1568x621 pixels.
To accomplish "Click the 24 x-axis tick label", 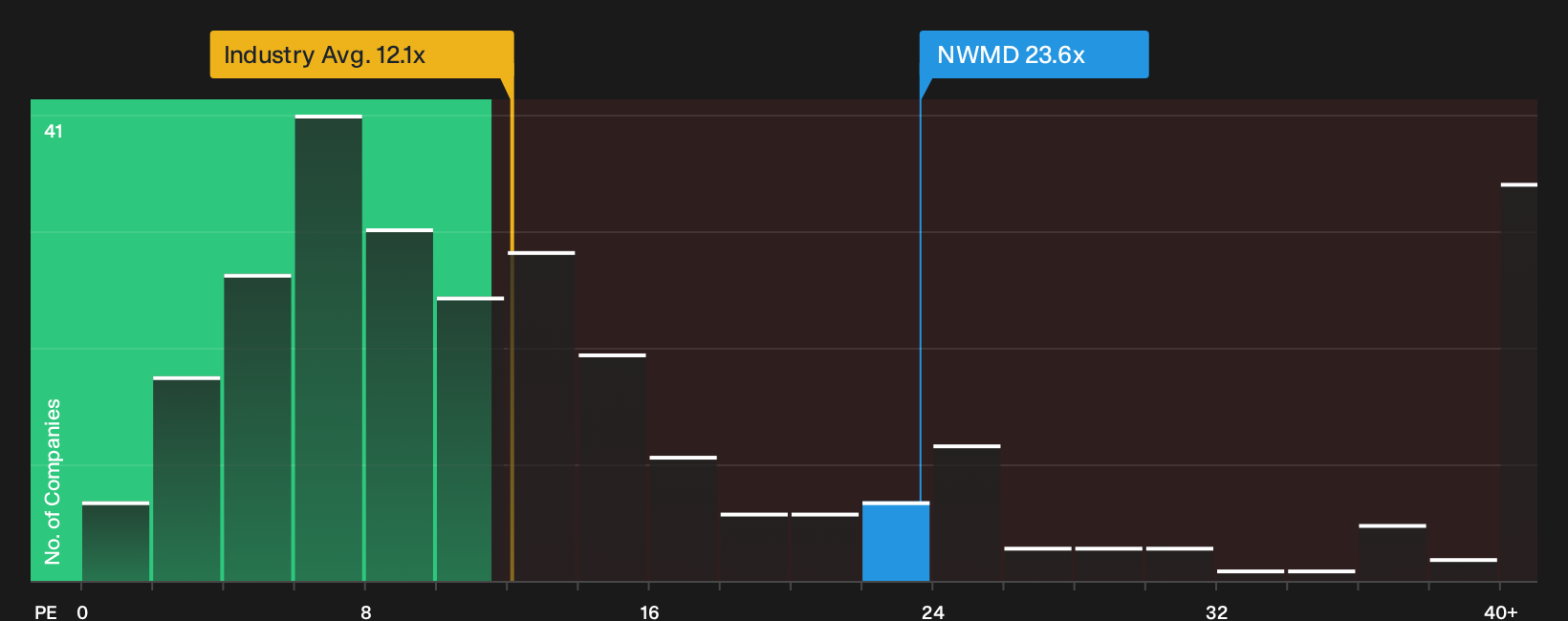I will point(933,611).
